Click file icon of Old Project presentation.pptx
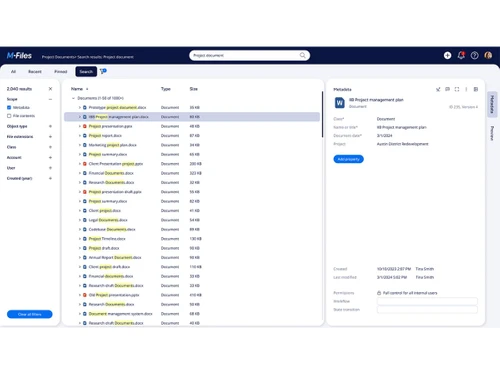Screen dimensions: 500x375 click(x=85, y=295)
